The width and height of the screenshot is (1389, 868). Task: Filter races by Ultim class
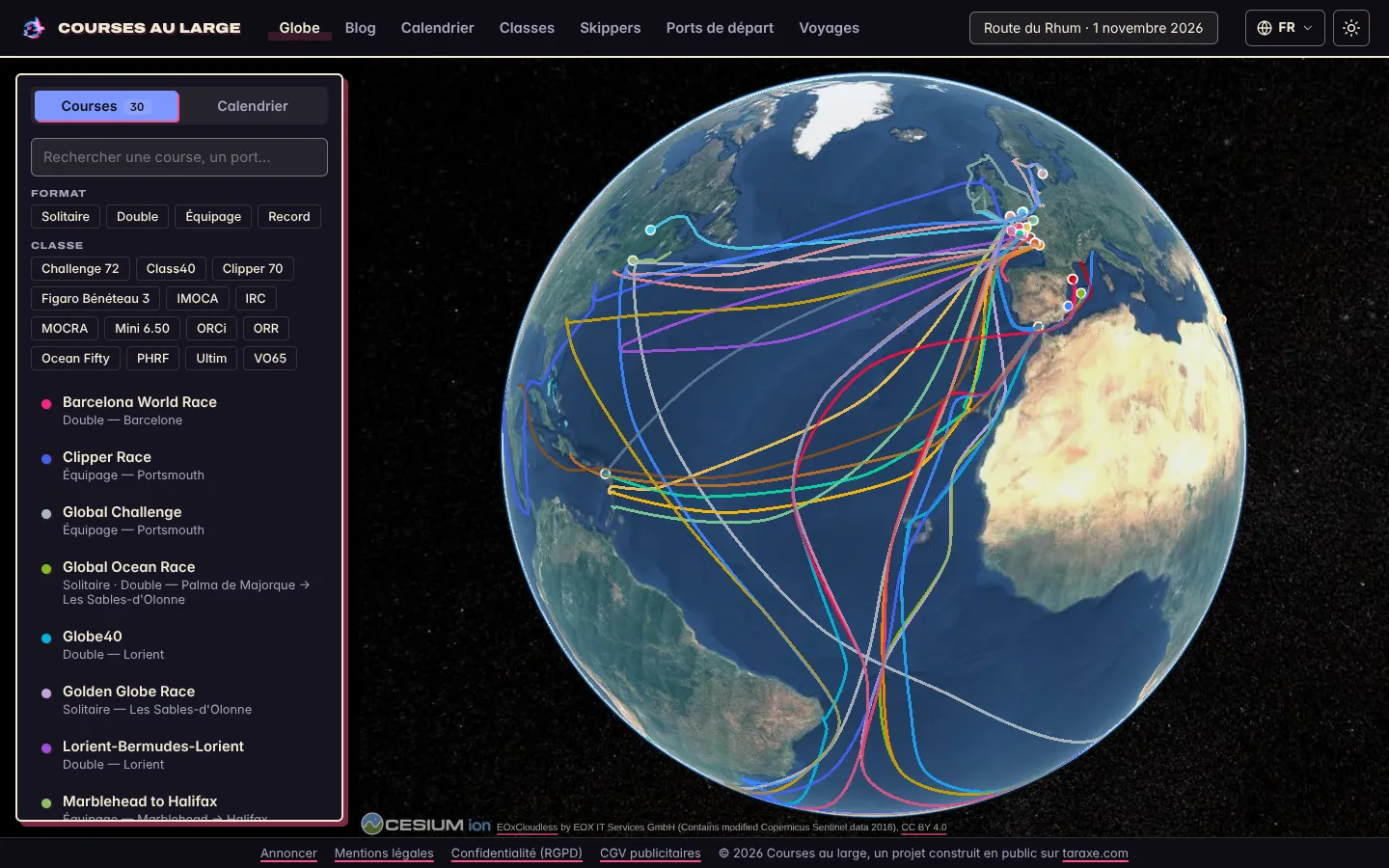point(211,359)
